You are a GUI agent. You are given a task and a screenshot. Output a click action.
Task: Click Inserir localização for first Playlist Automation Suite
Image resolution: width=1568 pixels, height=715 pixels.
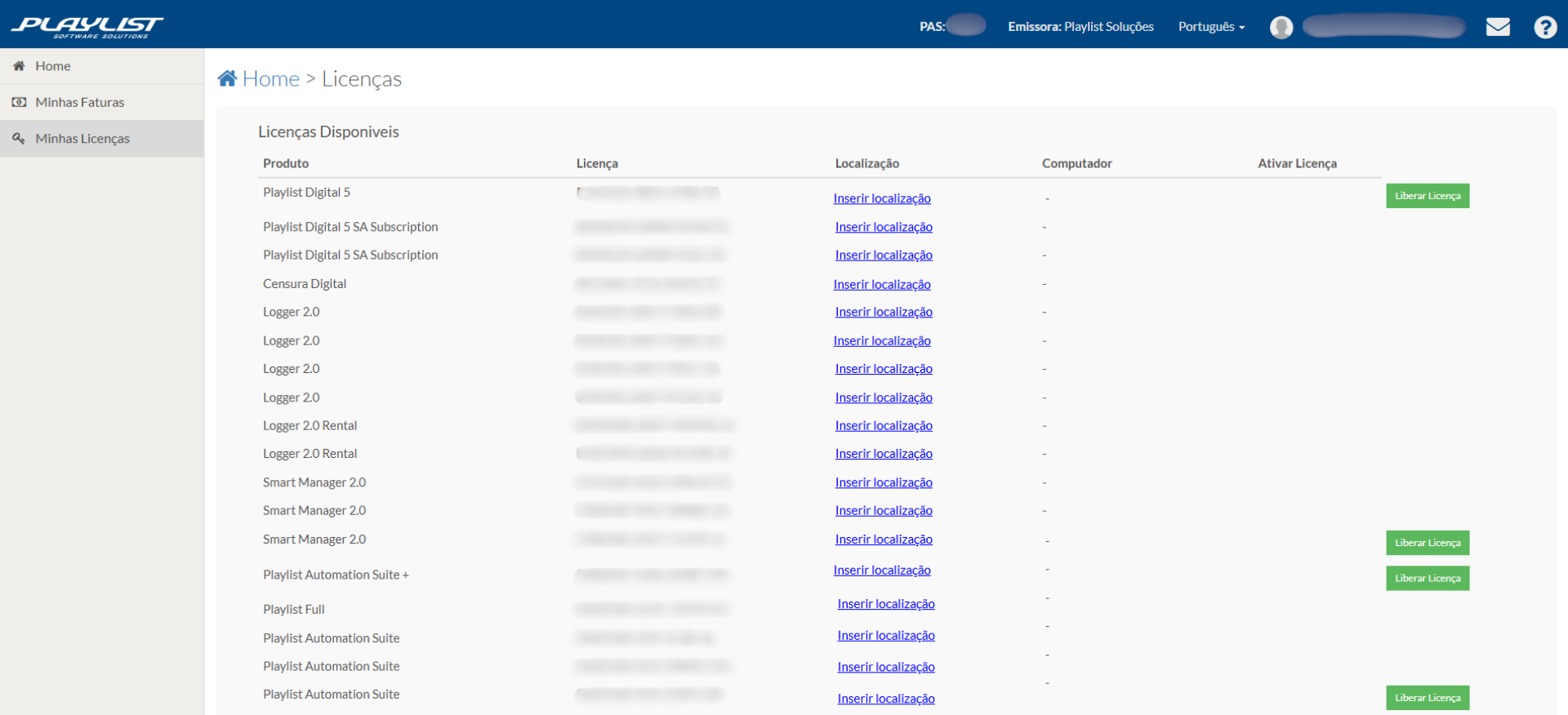(886, 635)
